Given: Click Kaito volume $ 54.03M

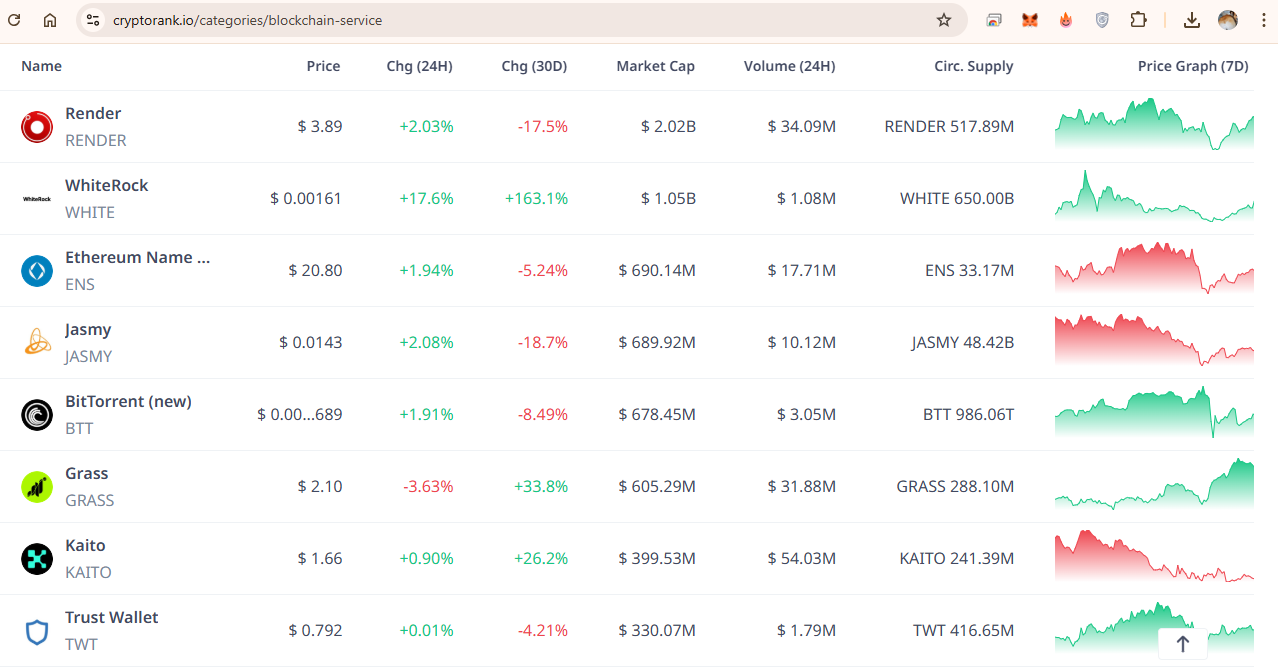Looking at the screenshot, I should coord(802,559).
